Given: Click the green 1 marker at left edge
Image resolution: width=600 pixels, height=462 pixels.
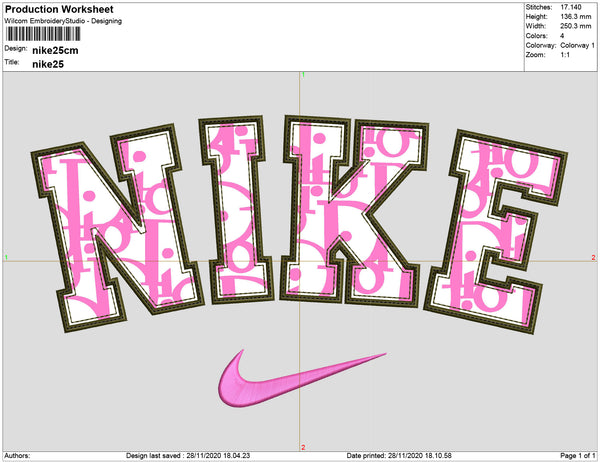Looking at the screenshot, I should click(x=7, y=257).
